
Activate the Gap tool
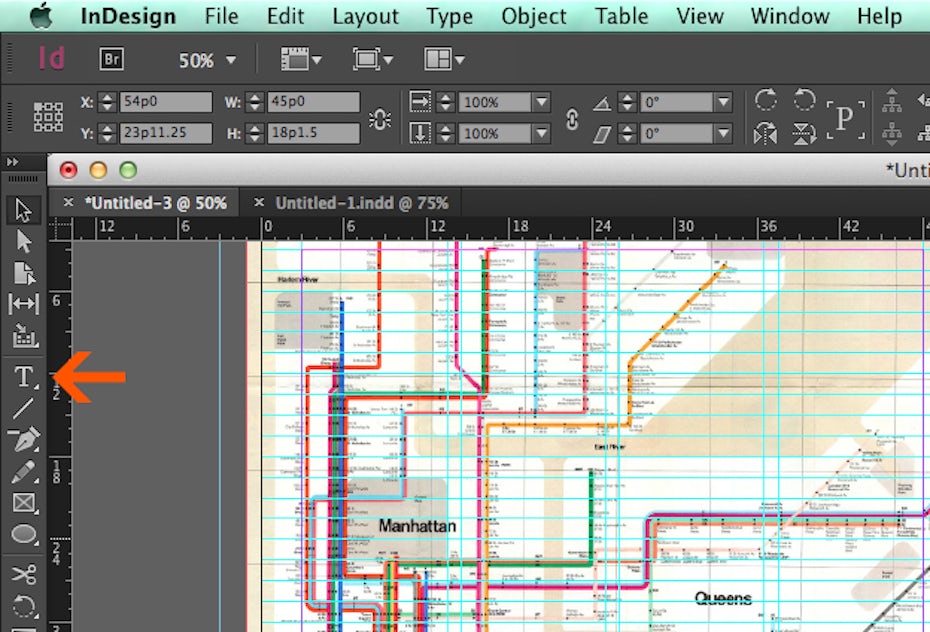pos(24,304)
